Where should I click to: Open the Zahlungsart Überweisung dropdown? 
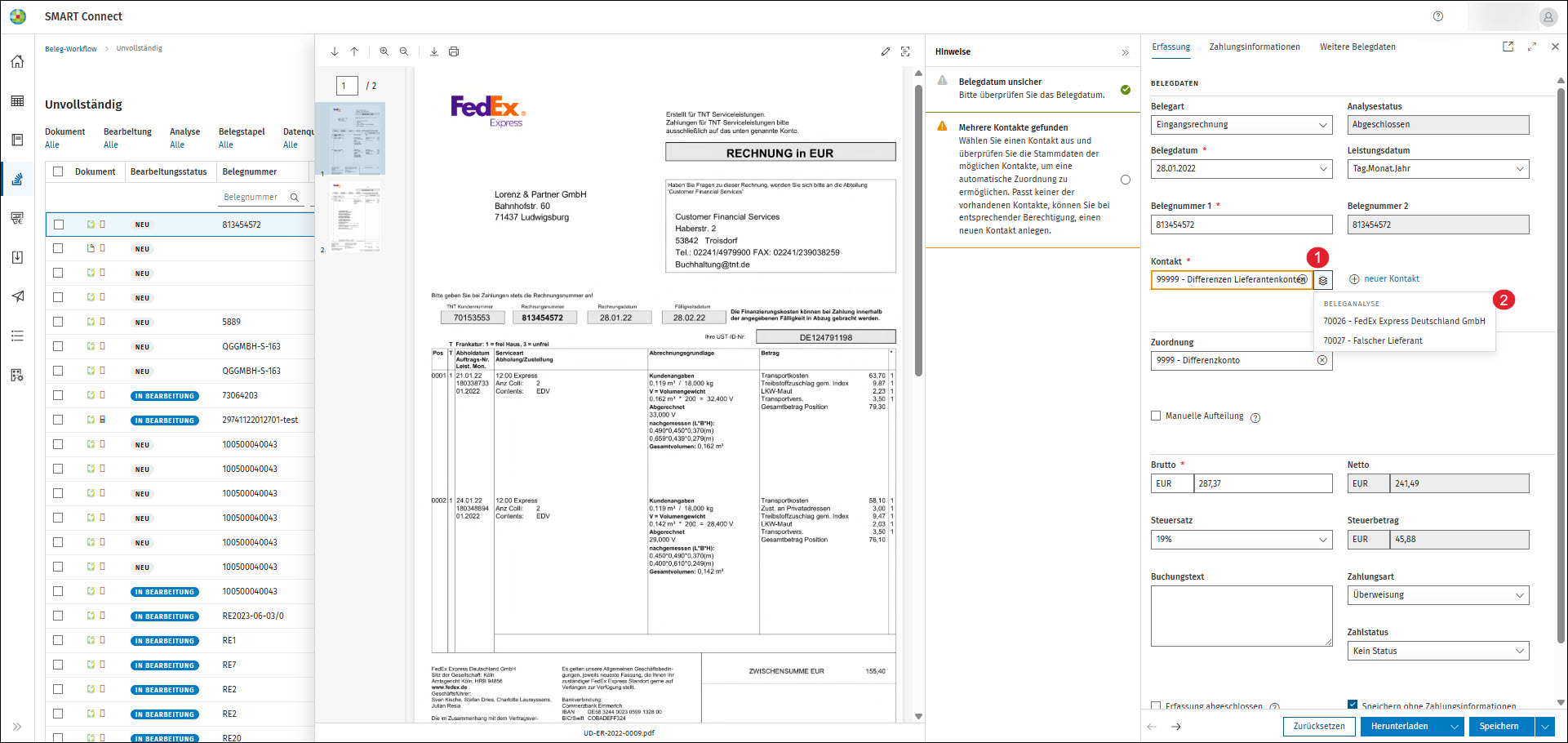(1438, 595)
